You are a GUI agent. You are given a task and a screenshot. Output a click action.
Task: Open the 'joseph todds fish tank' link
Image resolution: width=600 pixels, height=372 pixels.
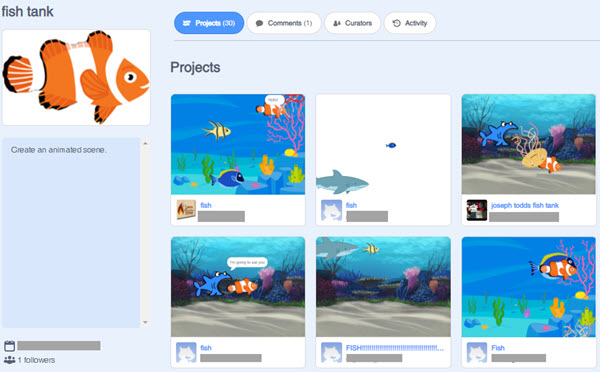[x=525, y=205]
